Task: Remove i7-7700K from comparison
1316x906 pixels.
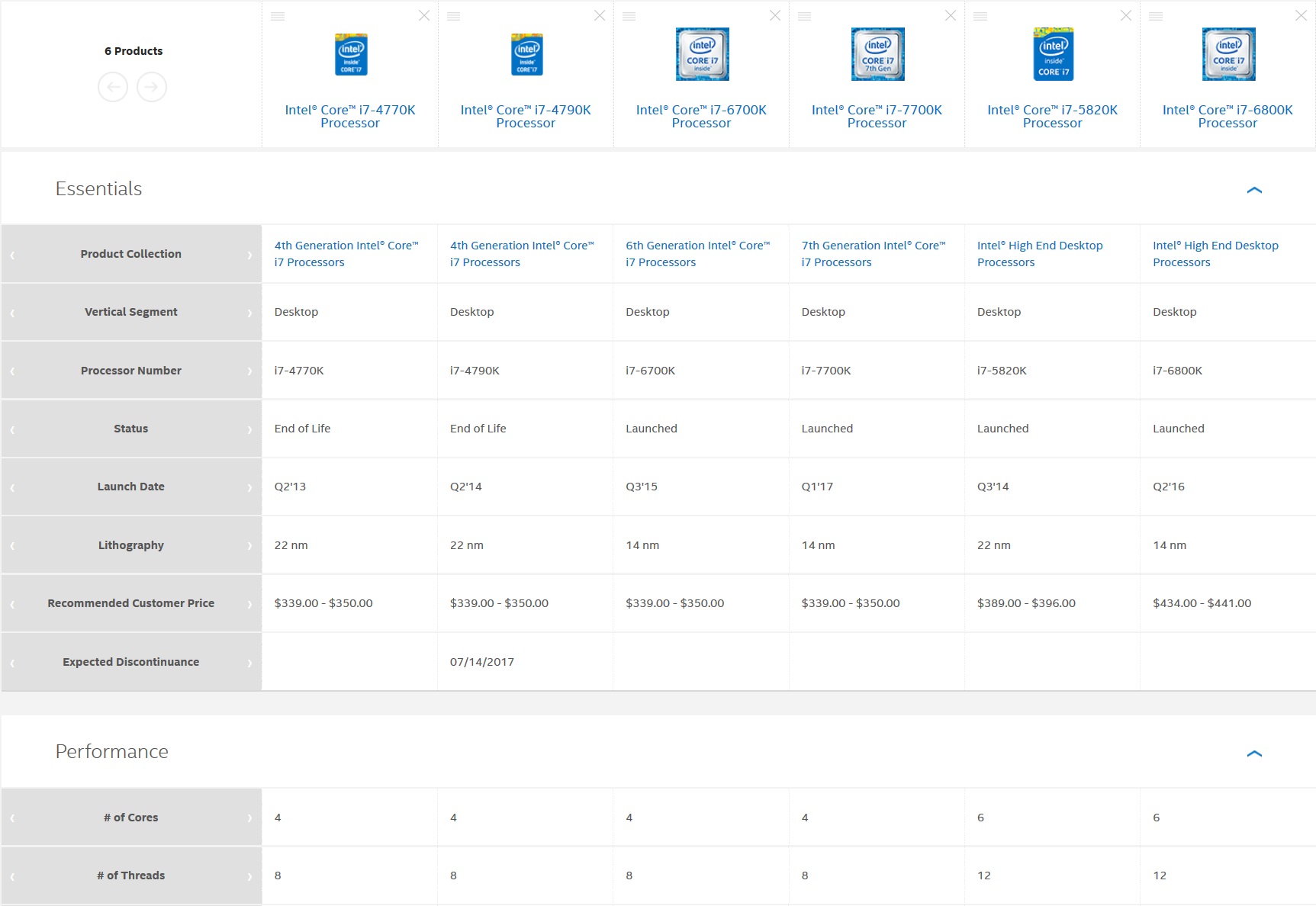Action: [951, 16]
